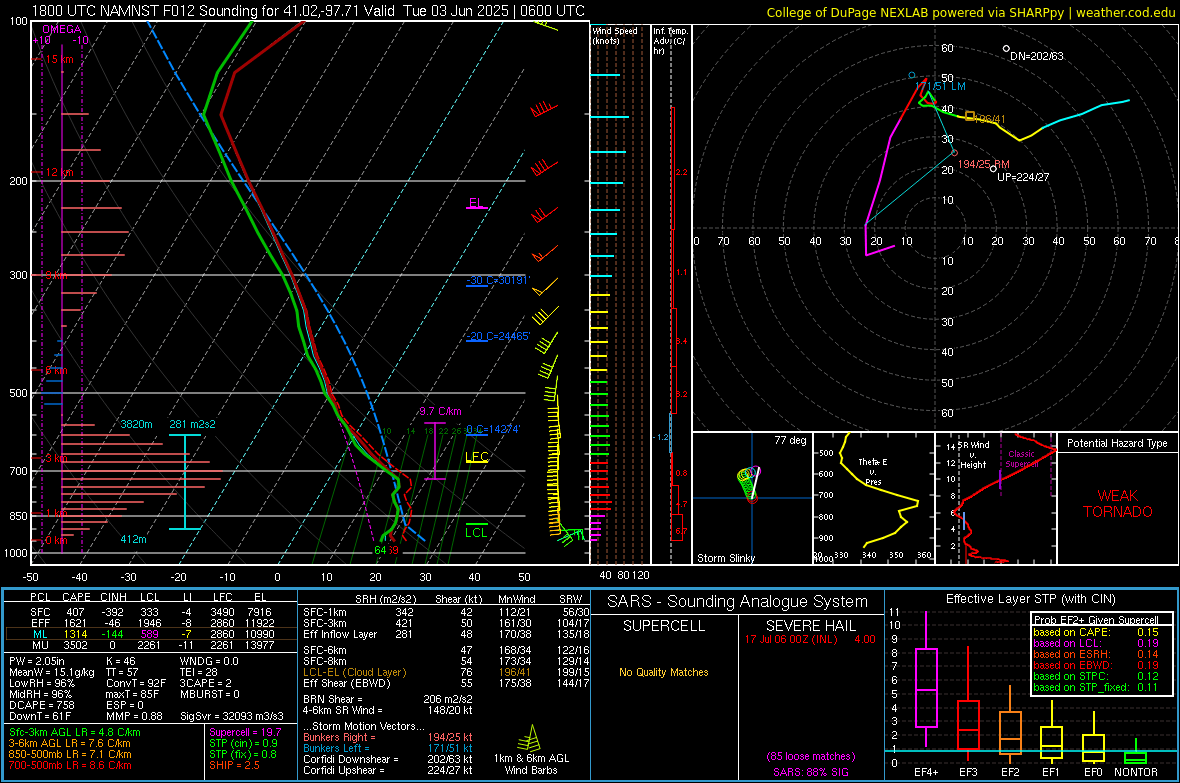Click the Sfc-3km AGL LR = 4.8 C/km line

pos(75,732)
